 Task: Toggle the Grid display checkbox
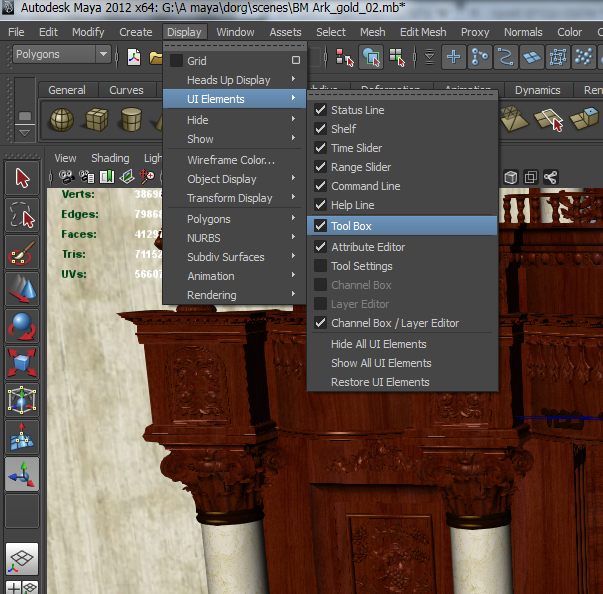coord(176,61)
